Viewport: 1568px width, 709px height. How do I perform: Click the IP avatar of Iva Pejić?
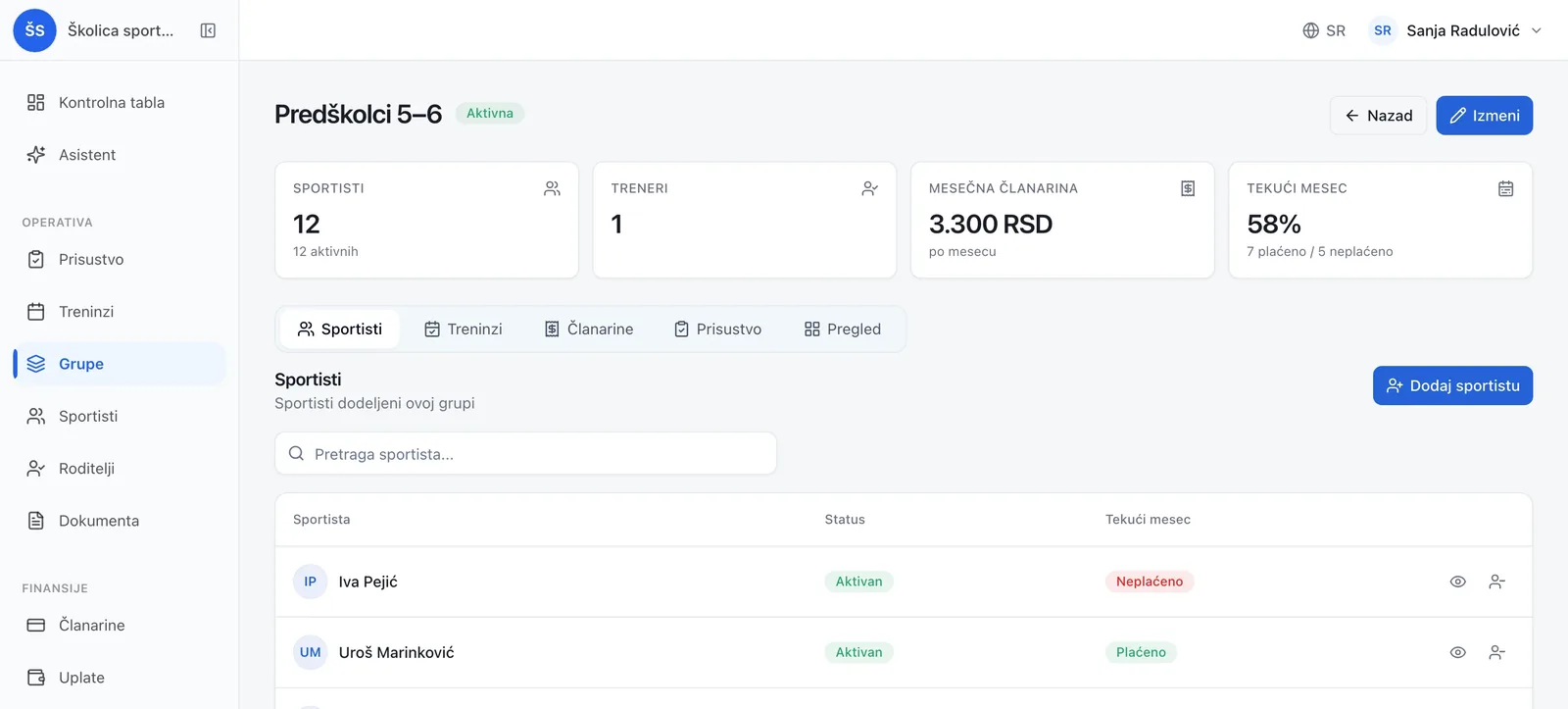tap(310, 582)
